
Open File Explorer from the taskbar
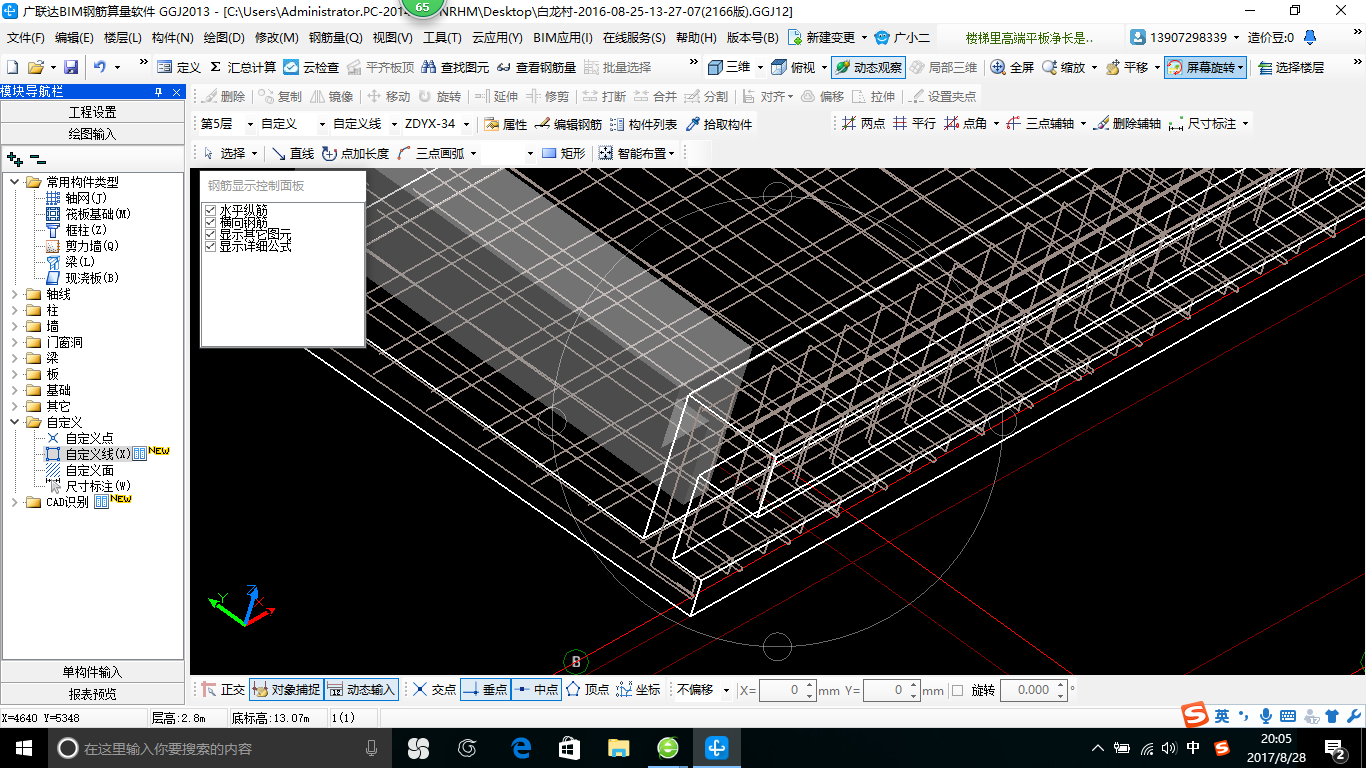[619, 747]
